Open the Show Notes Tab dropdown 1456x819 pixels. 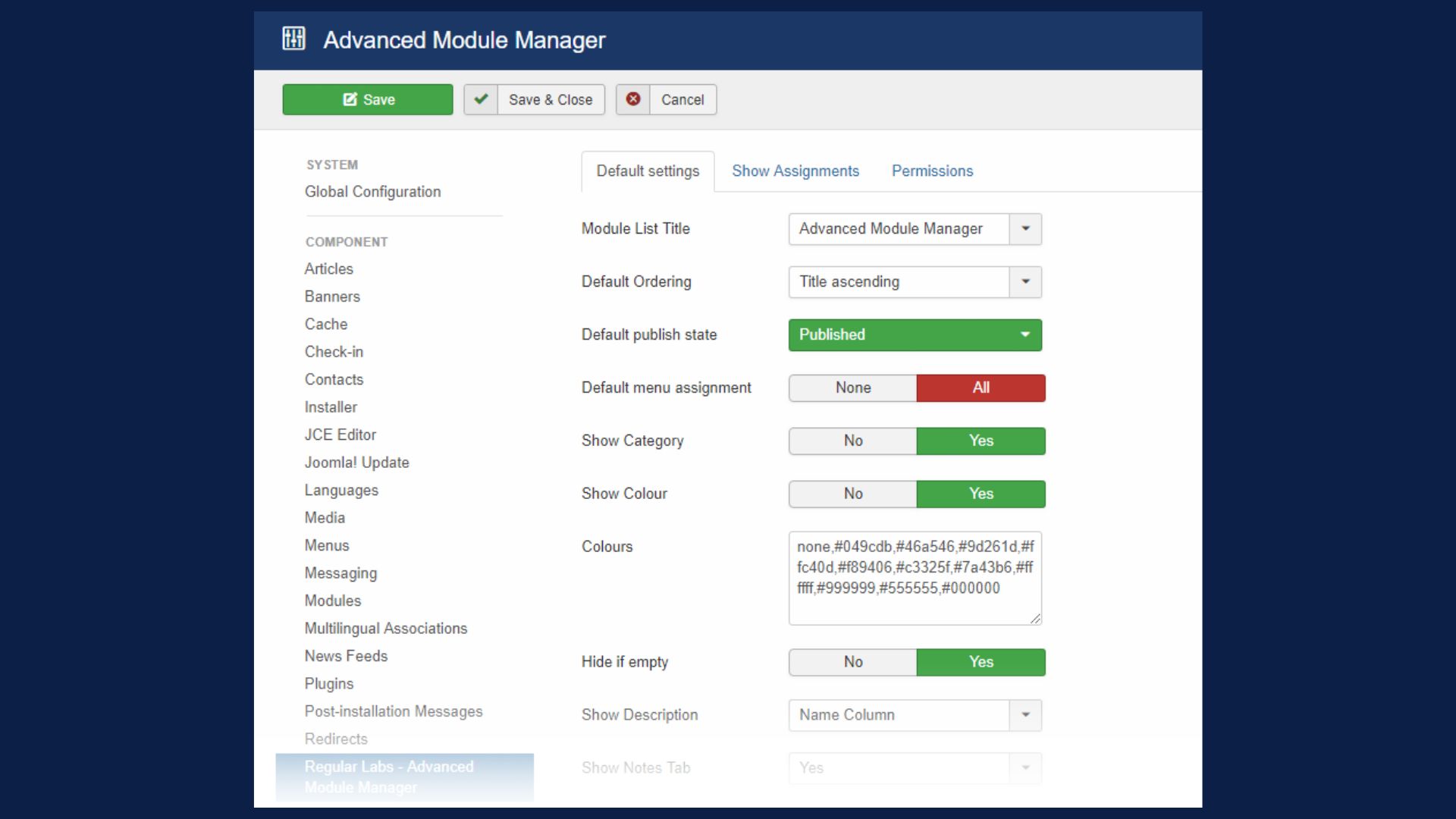[915, 768]
